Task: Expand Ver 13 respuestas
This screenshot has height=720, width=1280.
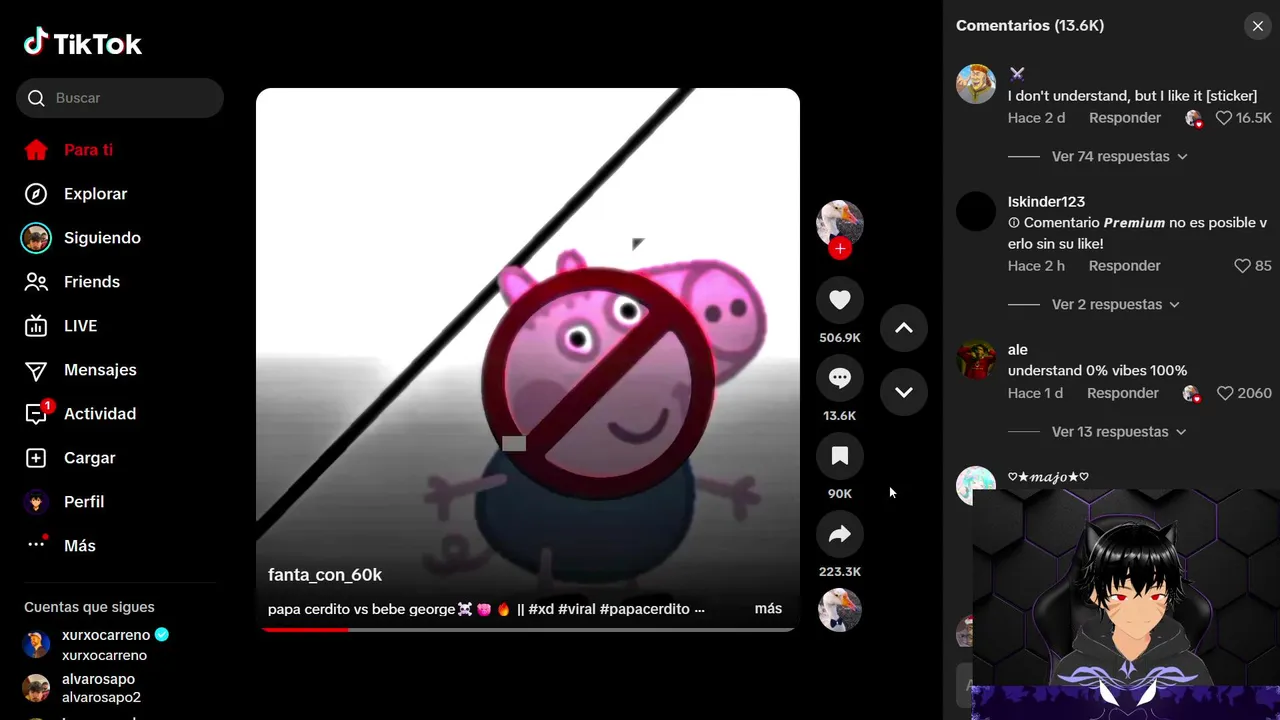Action: point(1120,432)
